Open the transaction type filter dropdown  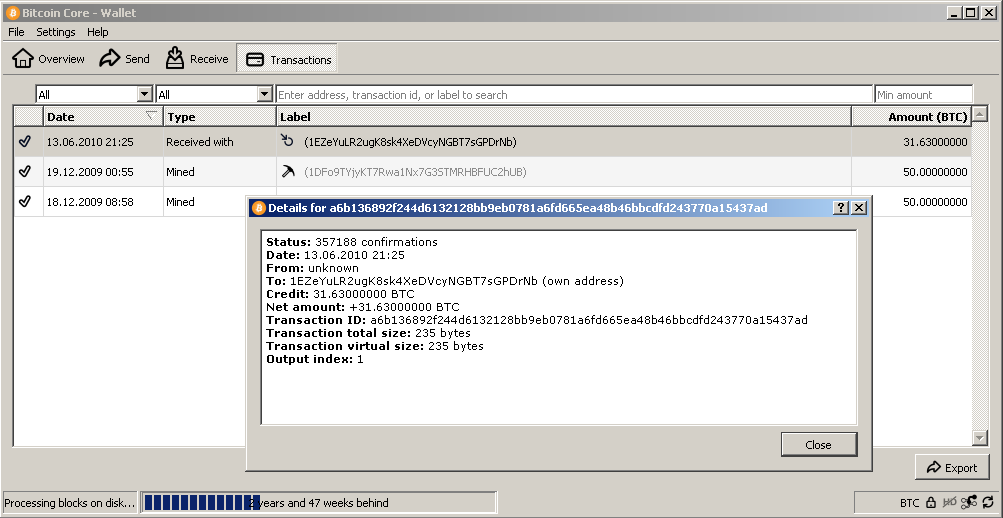tap(265, 95)
